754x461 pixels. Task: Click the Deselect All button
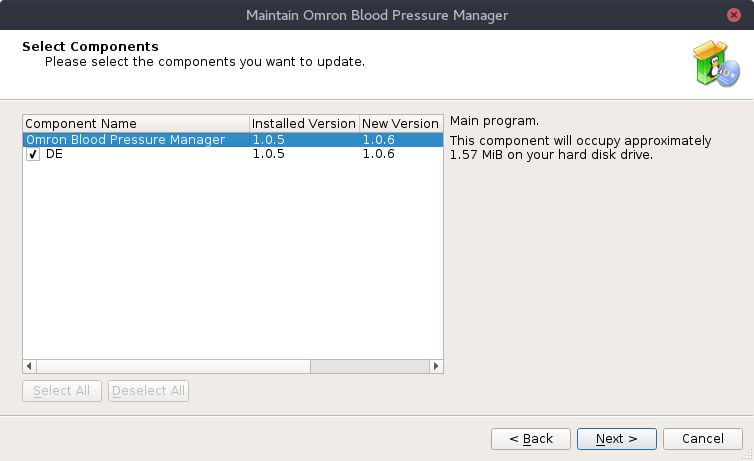point(148,391)
